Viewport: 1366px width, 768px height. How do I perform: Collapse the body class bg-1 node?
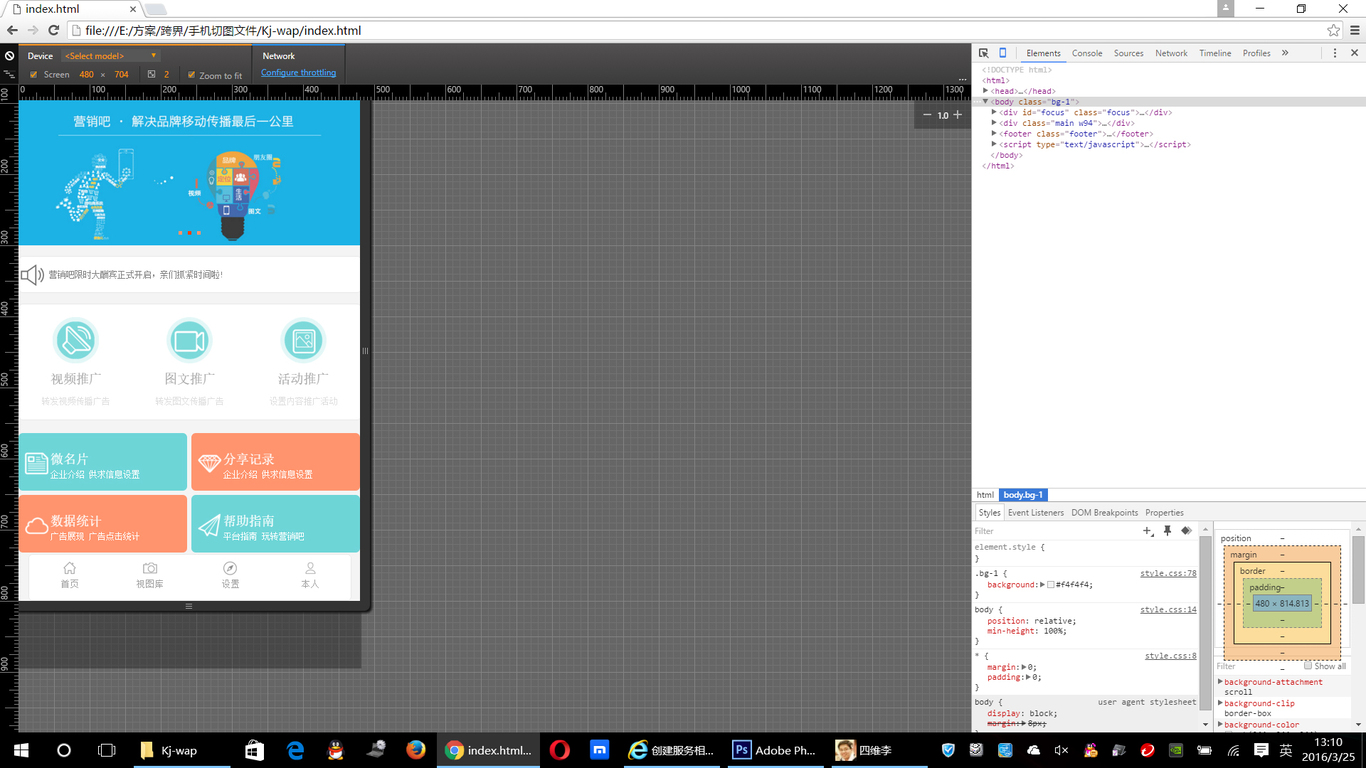[986, 101]
